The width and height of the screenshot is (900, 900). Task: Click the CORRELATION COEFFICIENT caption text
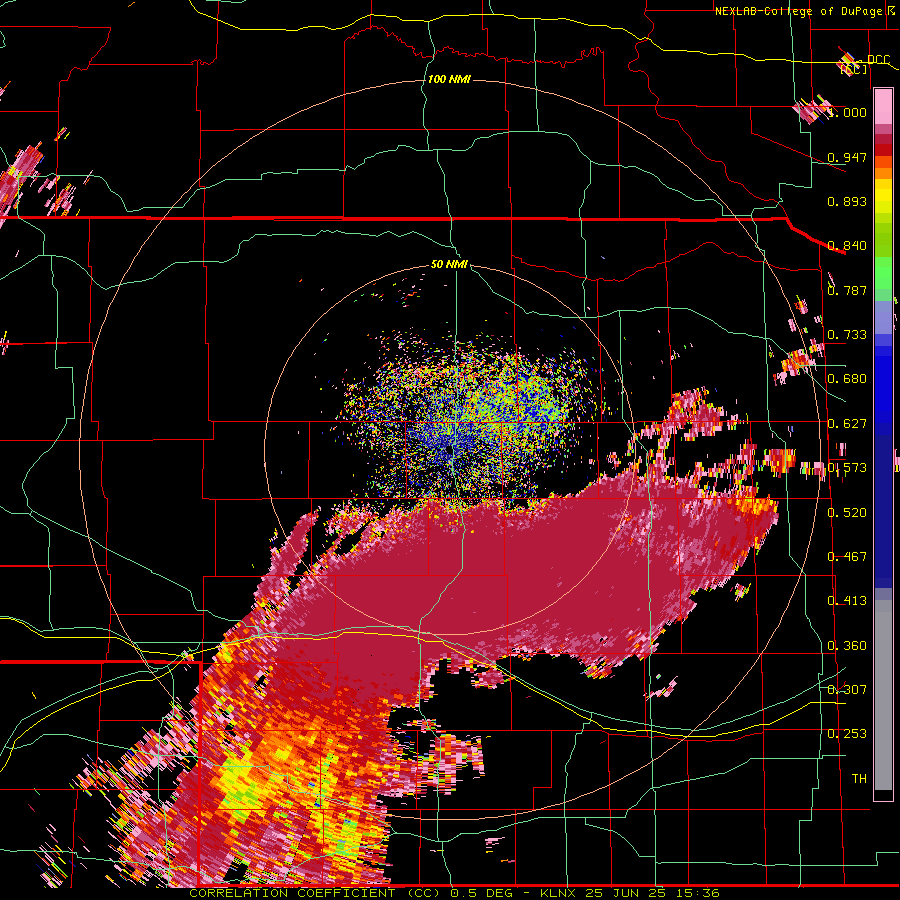292,893
